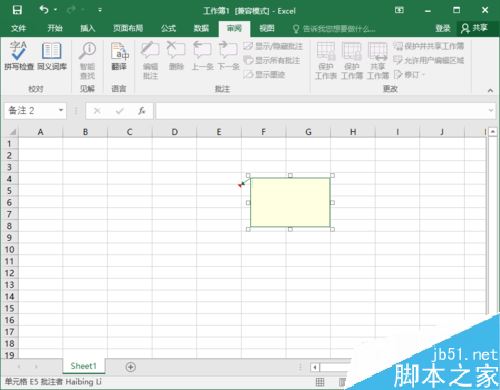Click previous-sheet navigation arrow
Viewport: 500px width, 390px height.
click(x=19, y=367)
